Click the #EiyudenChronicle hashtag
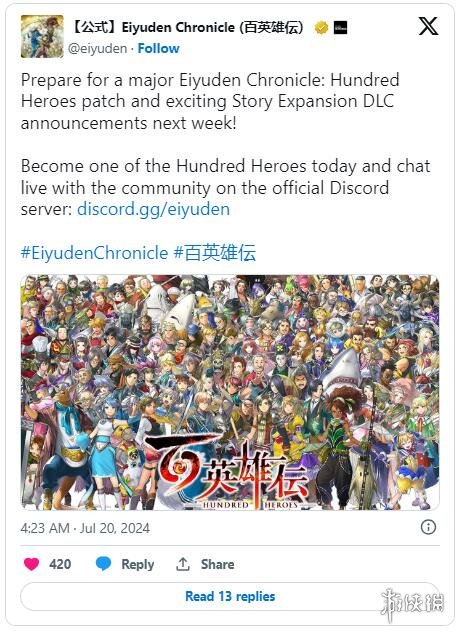The width and height of the screenshot is (459, 633). tap(94, 253)
